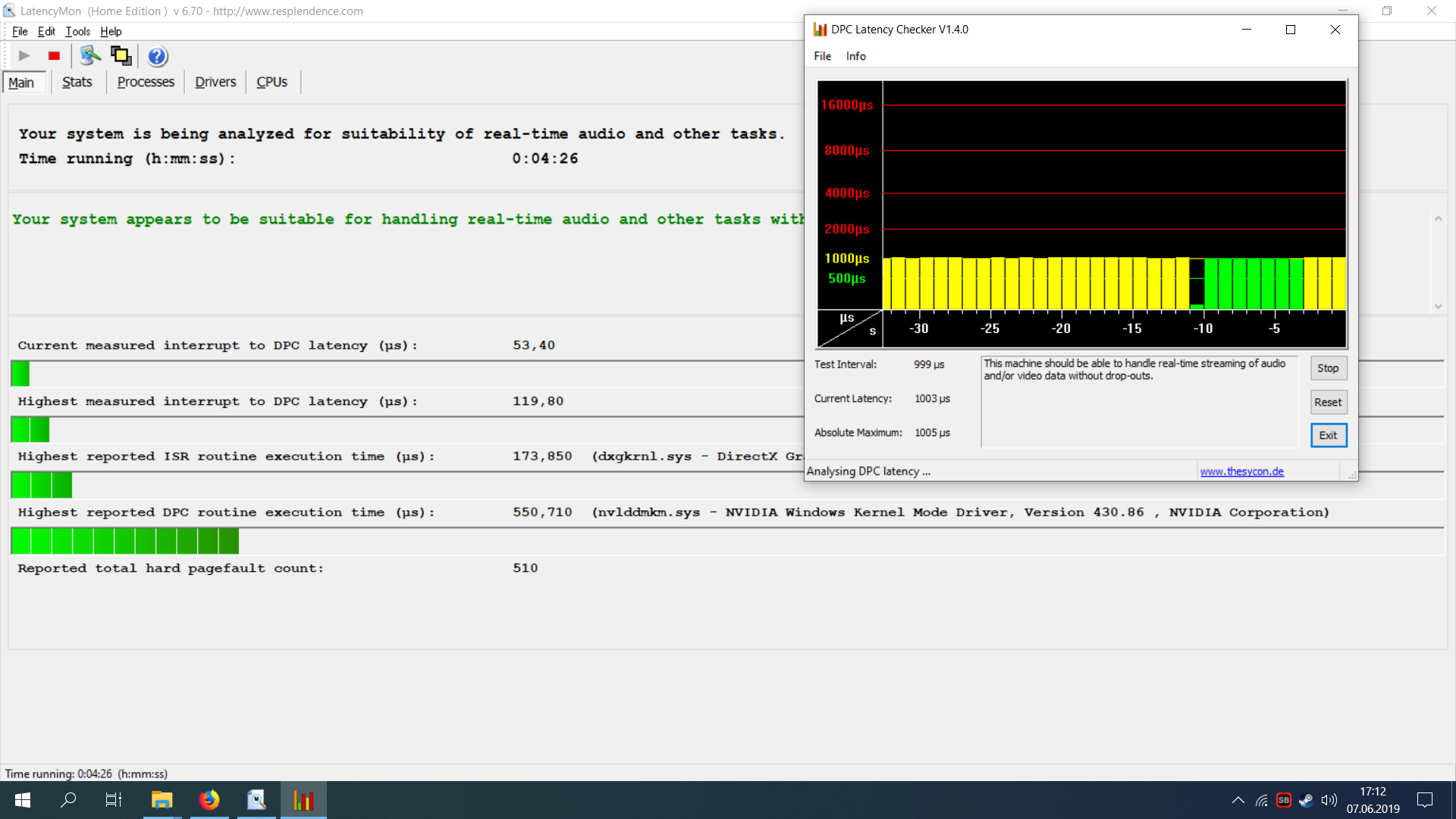Click DPC Latency Checker taskbar icon

point(303,800)
